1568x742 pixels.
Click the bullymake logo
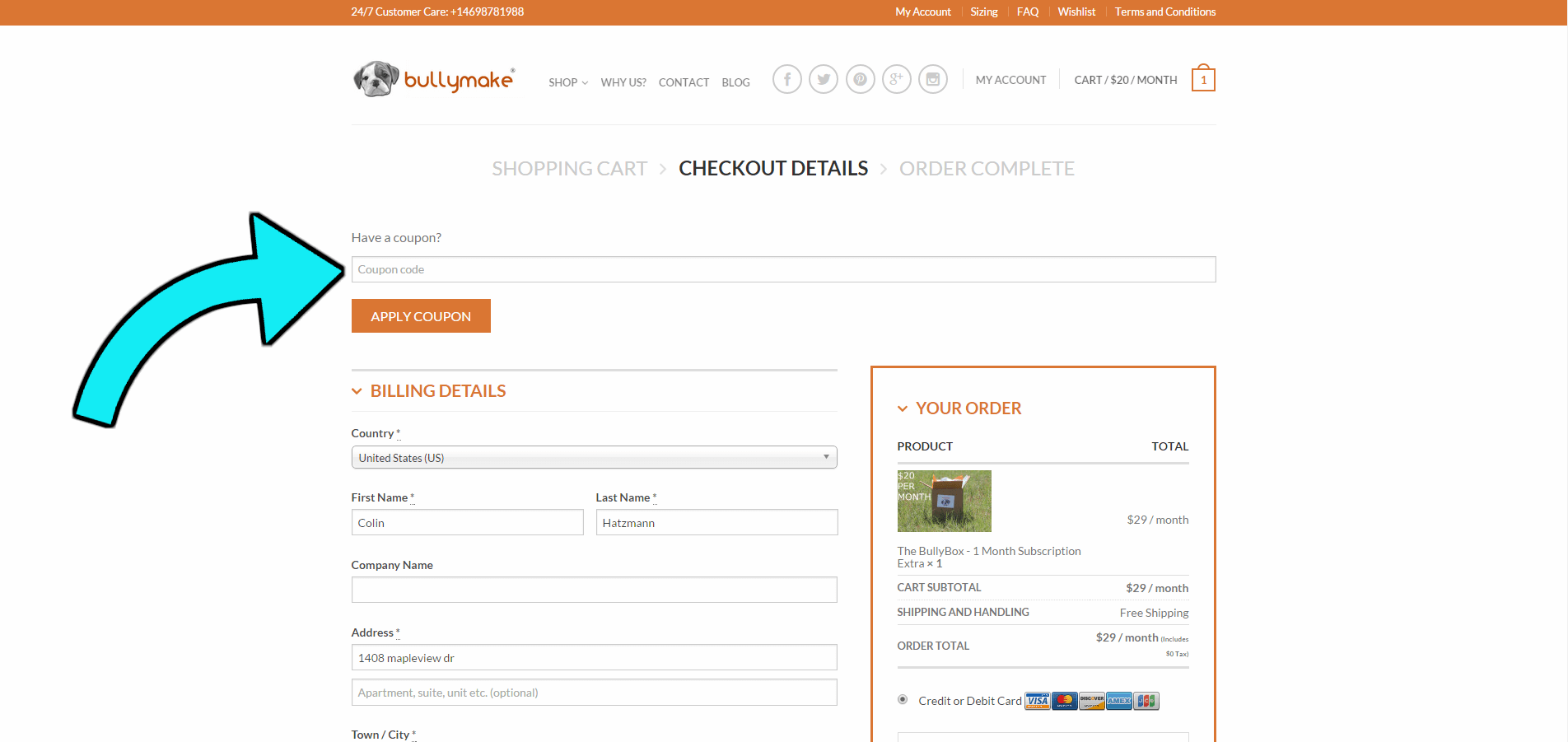(434, 79)
